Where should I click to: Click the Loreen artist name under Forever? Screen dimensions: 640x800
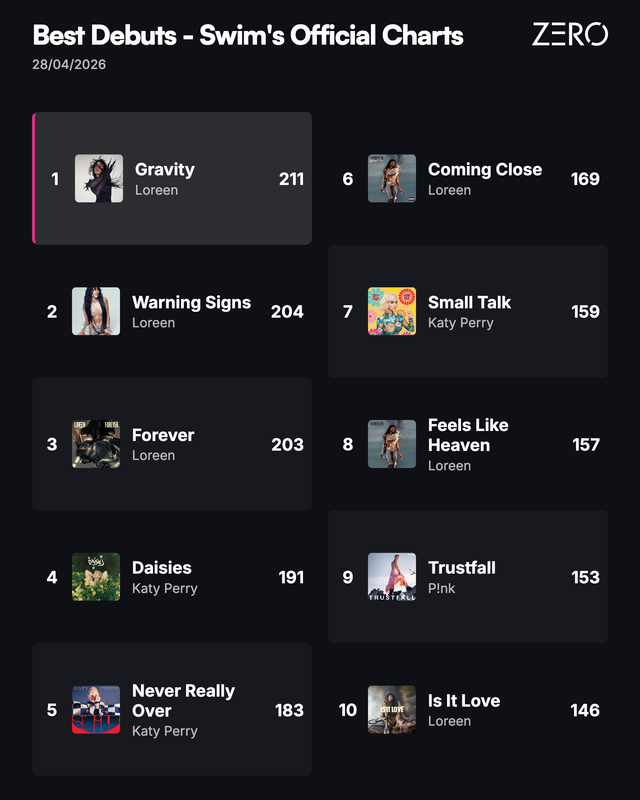(x=154, y=455)
